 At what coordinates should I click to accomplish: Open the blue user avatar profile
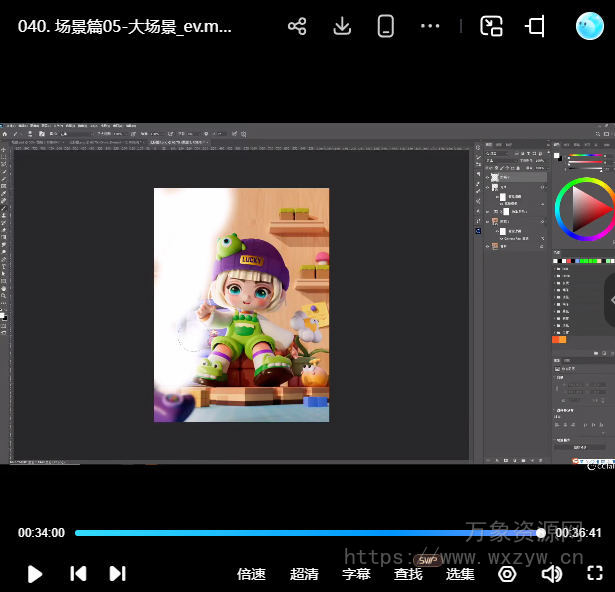point(590,27)
